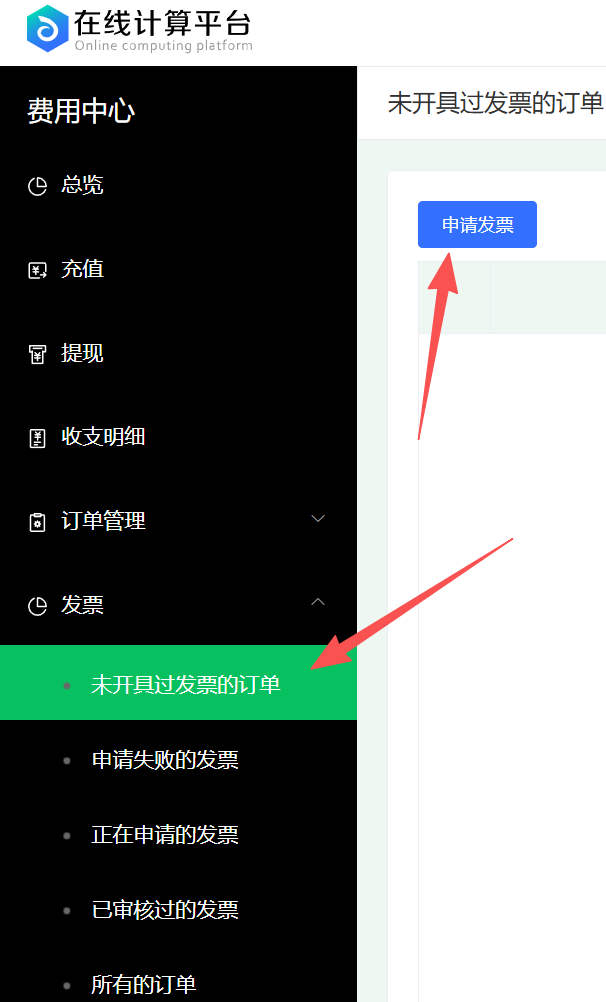This screenshot has height=1002, width=606.
Task: Click the blue 申请发票 button
Action: 478,224
